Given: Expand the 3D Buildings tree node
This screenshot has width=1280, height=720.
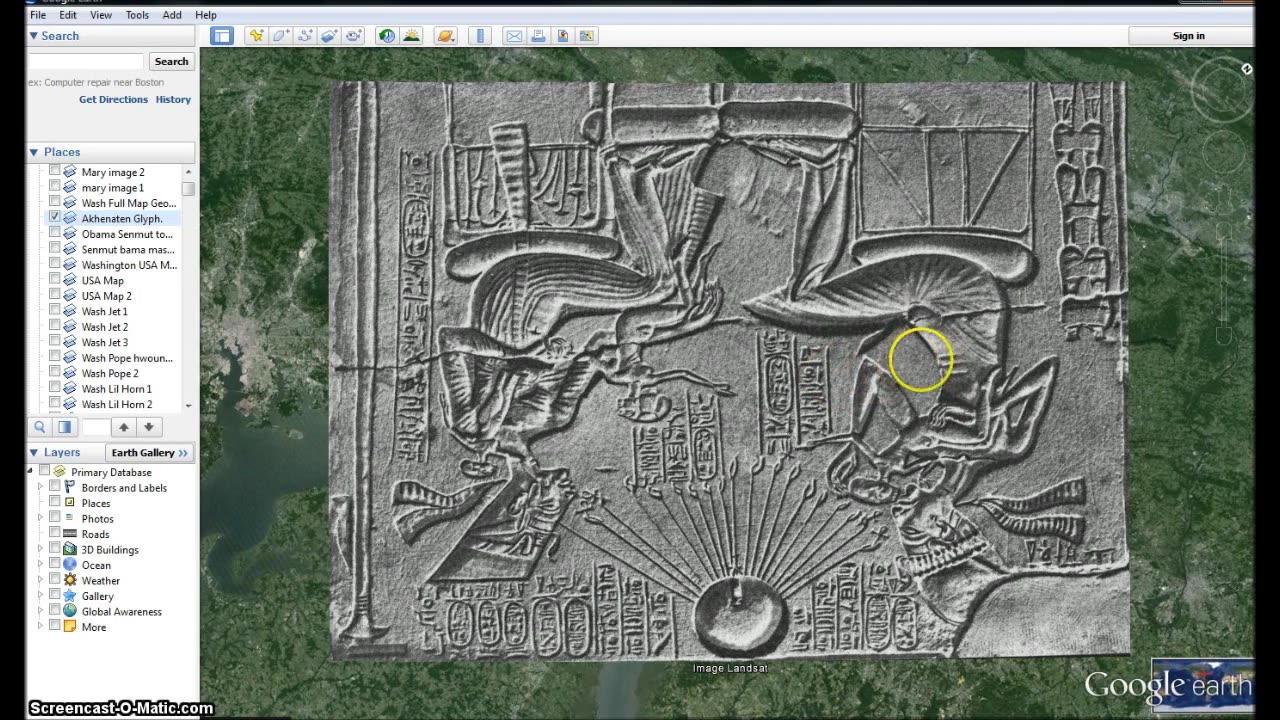Looking at the screenshot, I should pyautogui.click(x=41, y=549).
